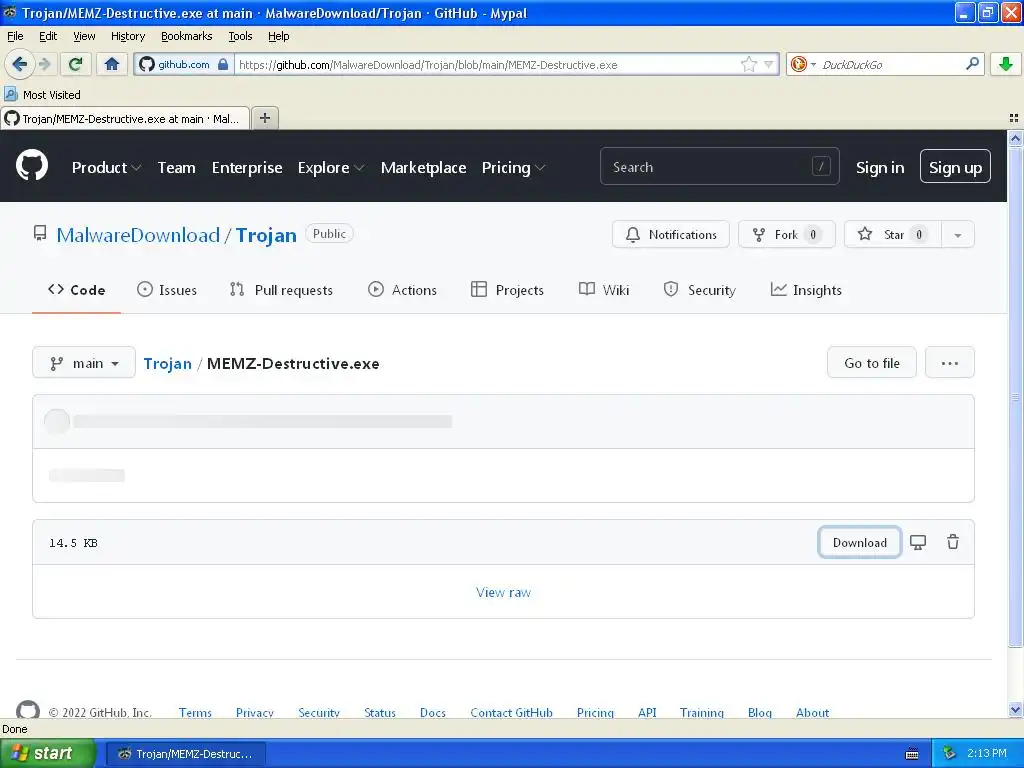
Task: Open the Enterprise page link
Action: tap(247, 168)
